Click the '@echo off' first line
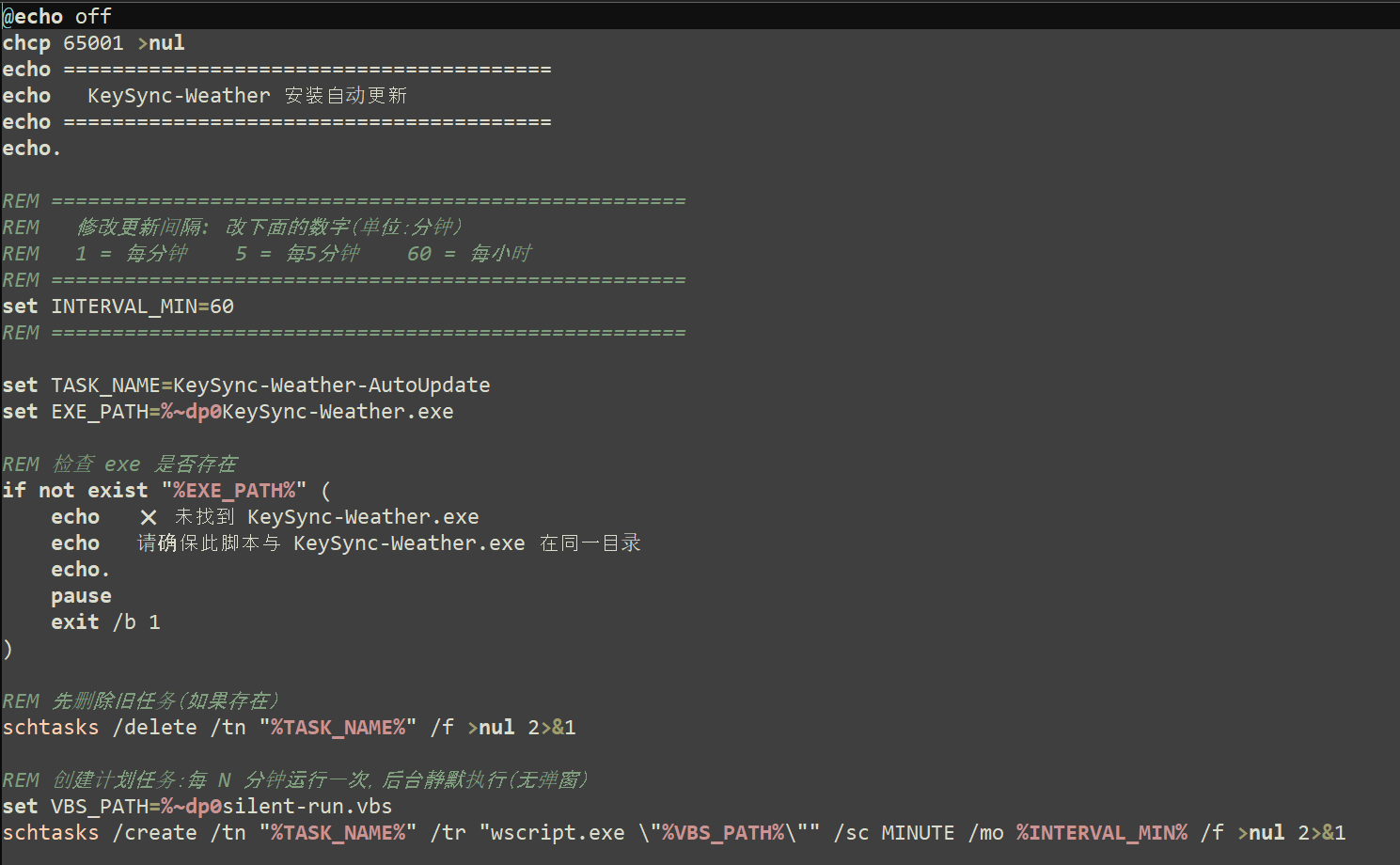Viewport: 1400px width, 865px height. pyautogui.click(x=57, y=16)
